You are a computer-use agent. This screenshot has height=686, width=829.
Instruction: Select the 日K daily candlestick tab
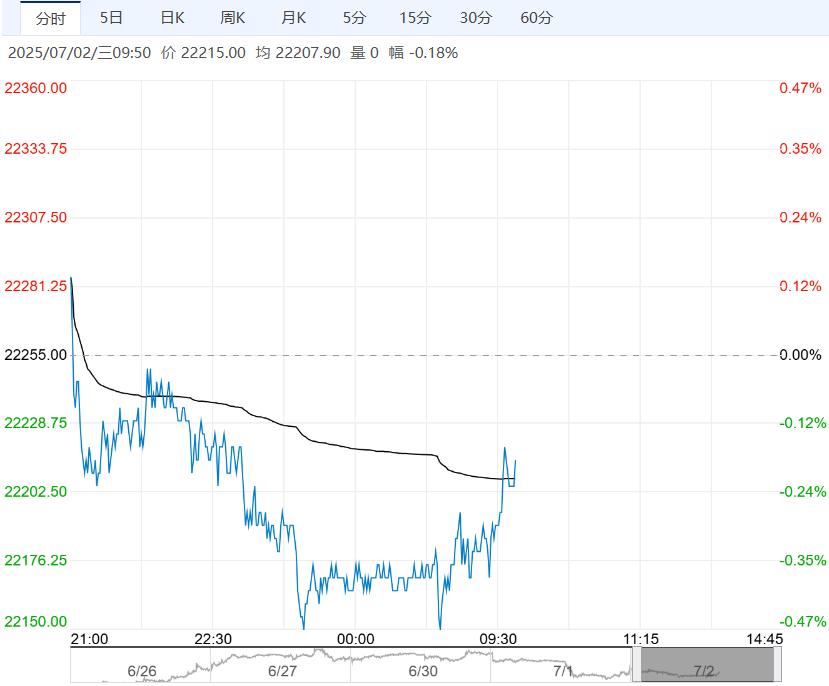tap(173, 18)
